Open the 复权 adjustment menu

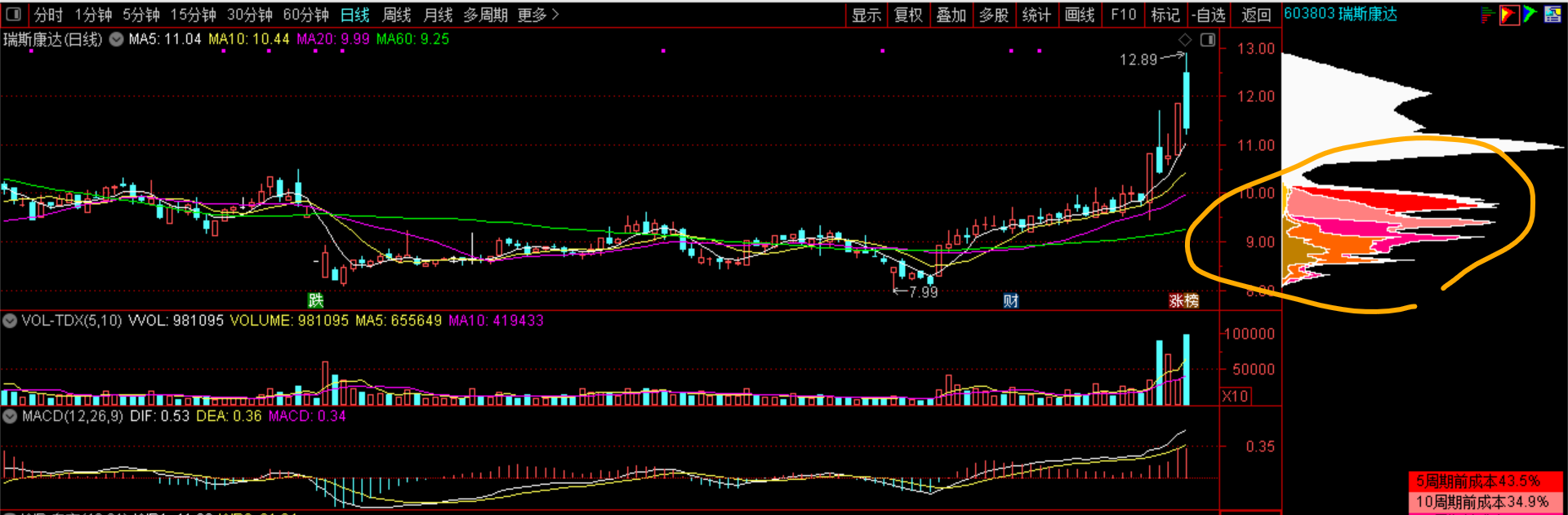click(x=908, y=15)
